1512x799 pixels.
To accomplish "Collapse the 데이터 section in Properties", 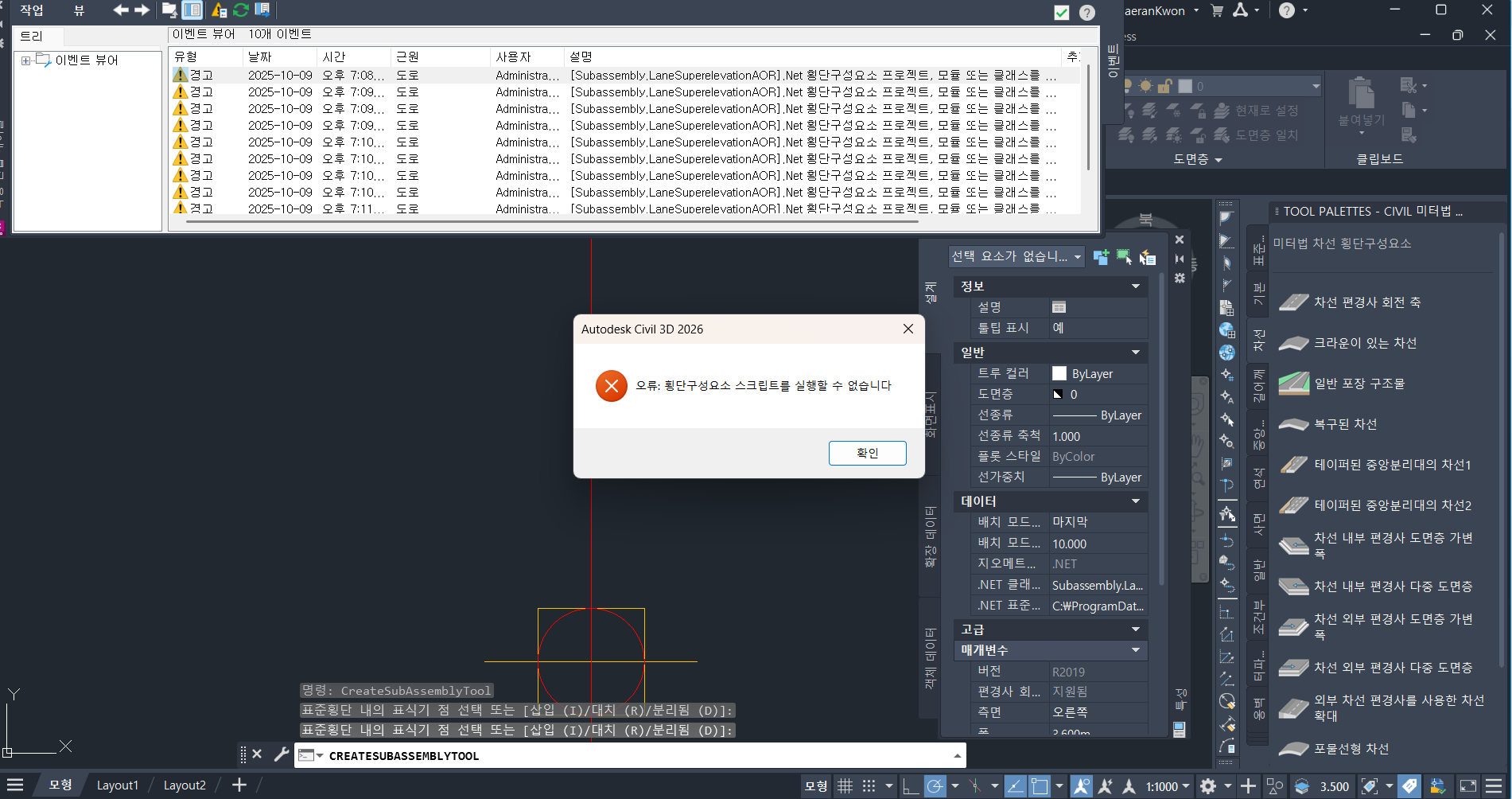I will (1135, 501).
